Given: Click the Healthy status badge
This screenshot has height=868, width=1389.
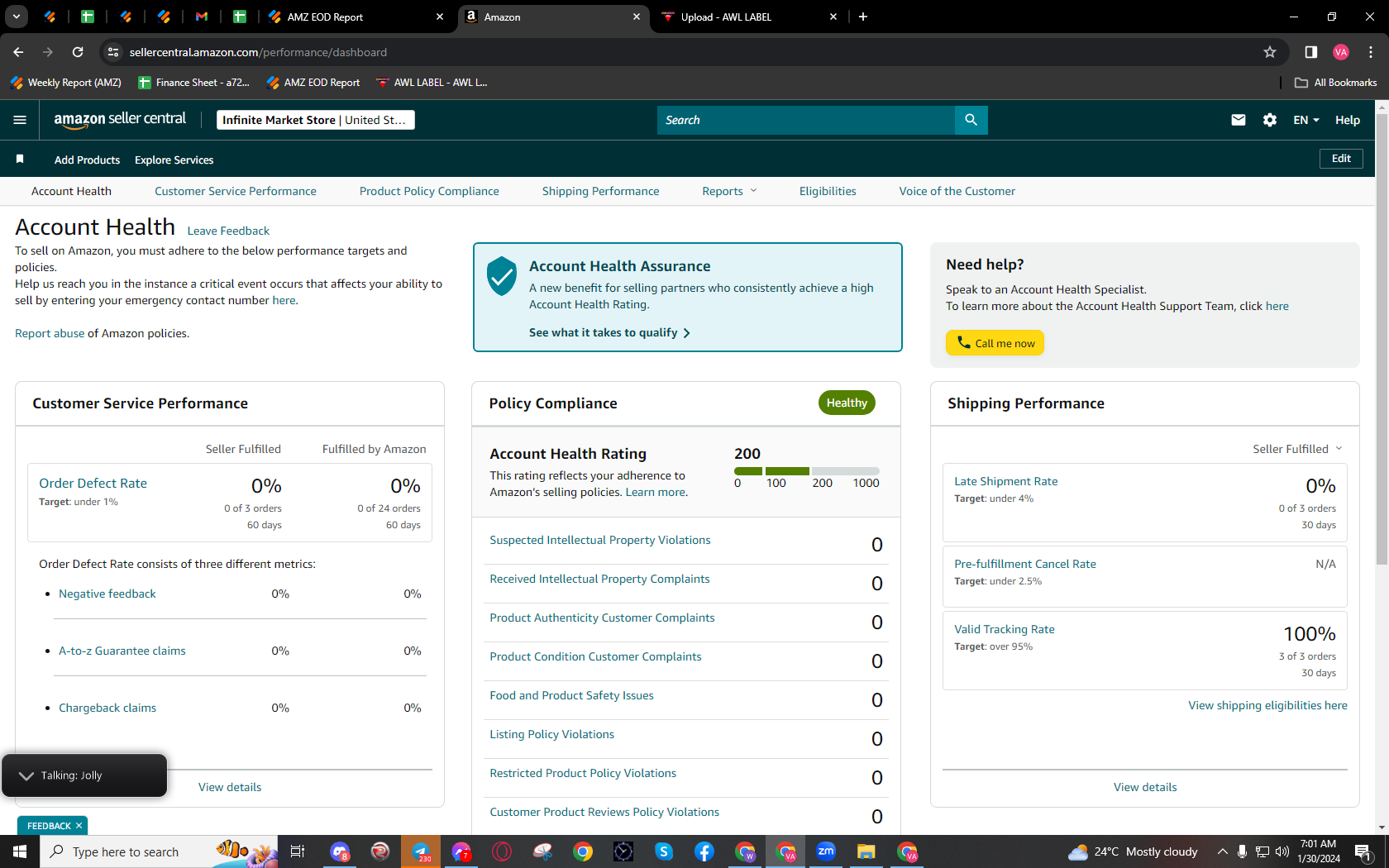Looking at the screenshot, I should pos(847,403).
